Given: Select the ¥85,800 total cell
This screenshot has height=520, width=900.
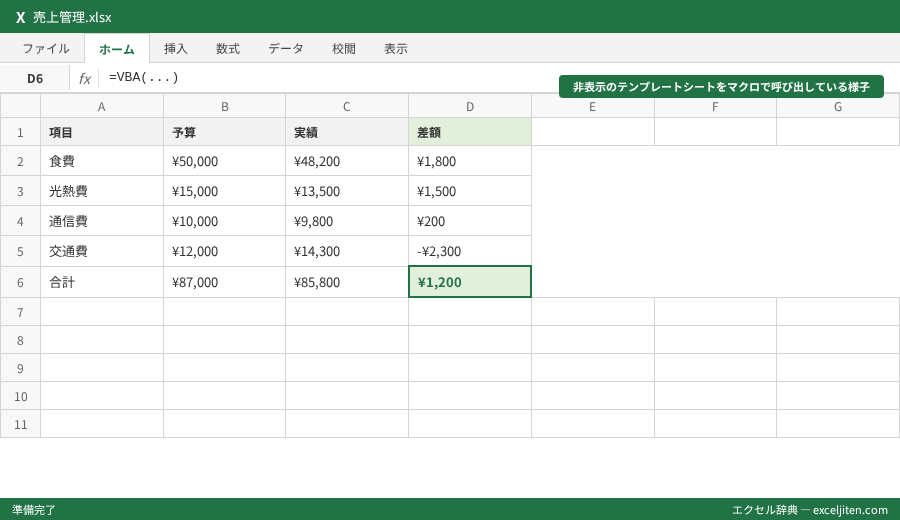Looking at the screenshot, I should coord(347,282).
